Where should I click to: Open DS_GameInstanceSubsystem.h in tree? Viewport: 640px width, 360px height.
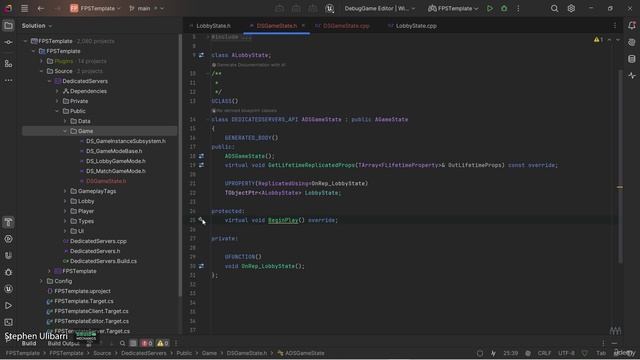tap(126, 141)
